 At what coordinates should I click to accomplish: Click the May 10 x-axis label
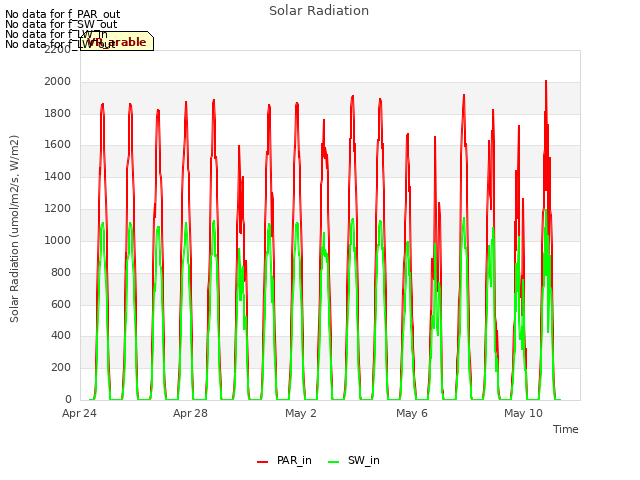click(523, 413)
